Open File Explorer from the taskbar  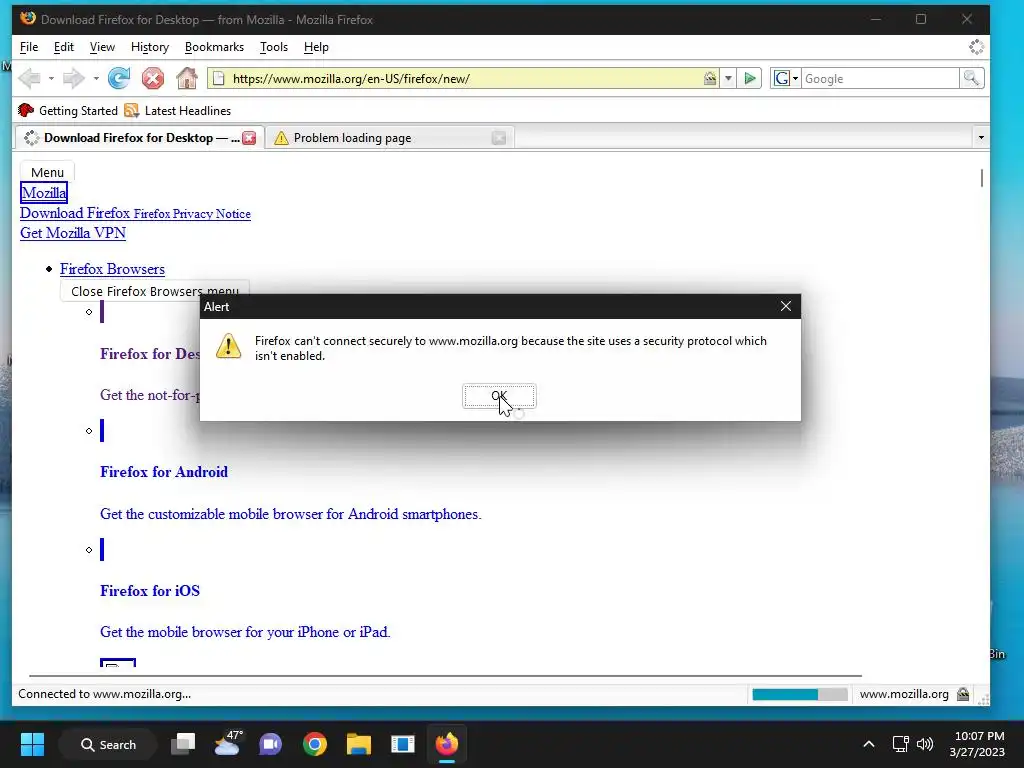click(359, 744)
